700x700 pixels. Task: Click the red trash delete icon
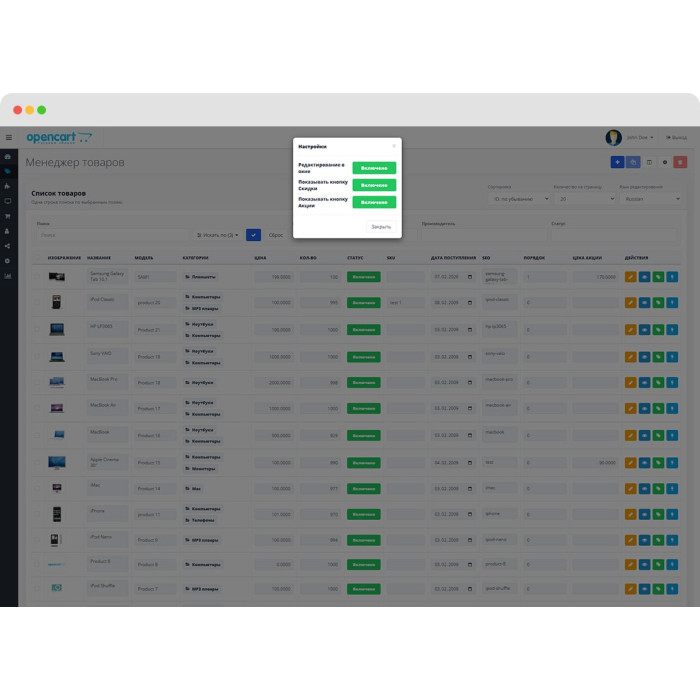[680, 162]
